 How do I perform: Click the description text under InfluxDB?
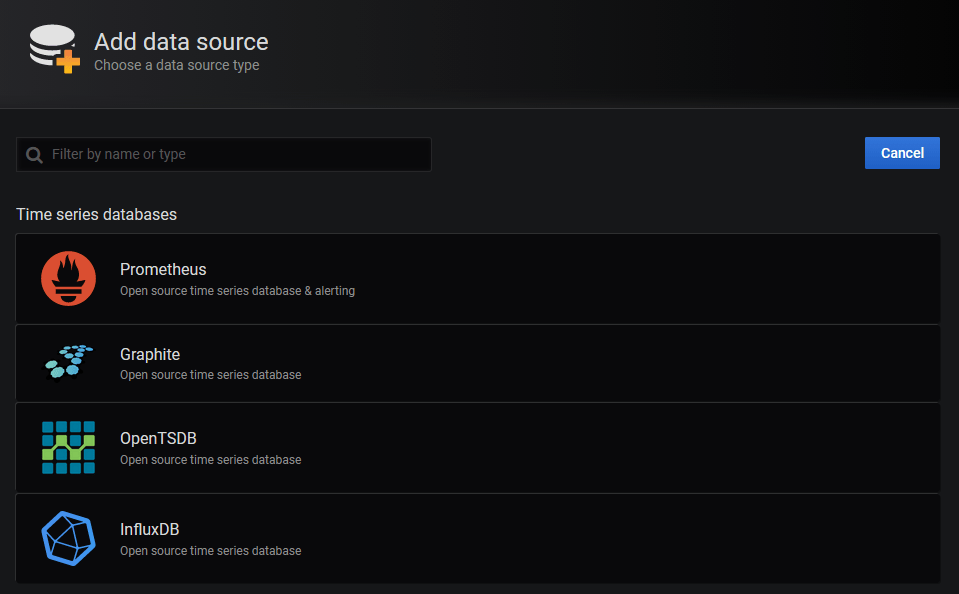click(x=210, y=551)
